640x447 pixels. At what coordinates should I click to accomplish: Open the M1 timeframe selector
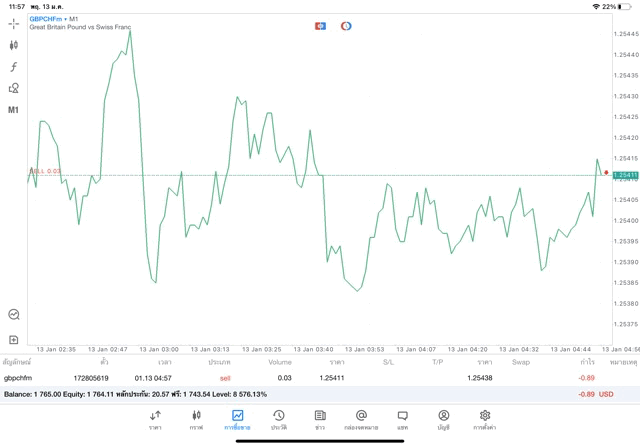[14, 110]
